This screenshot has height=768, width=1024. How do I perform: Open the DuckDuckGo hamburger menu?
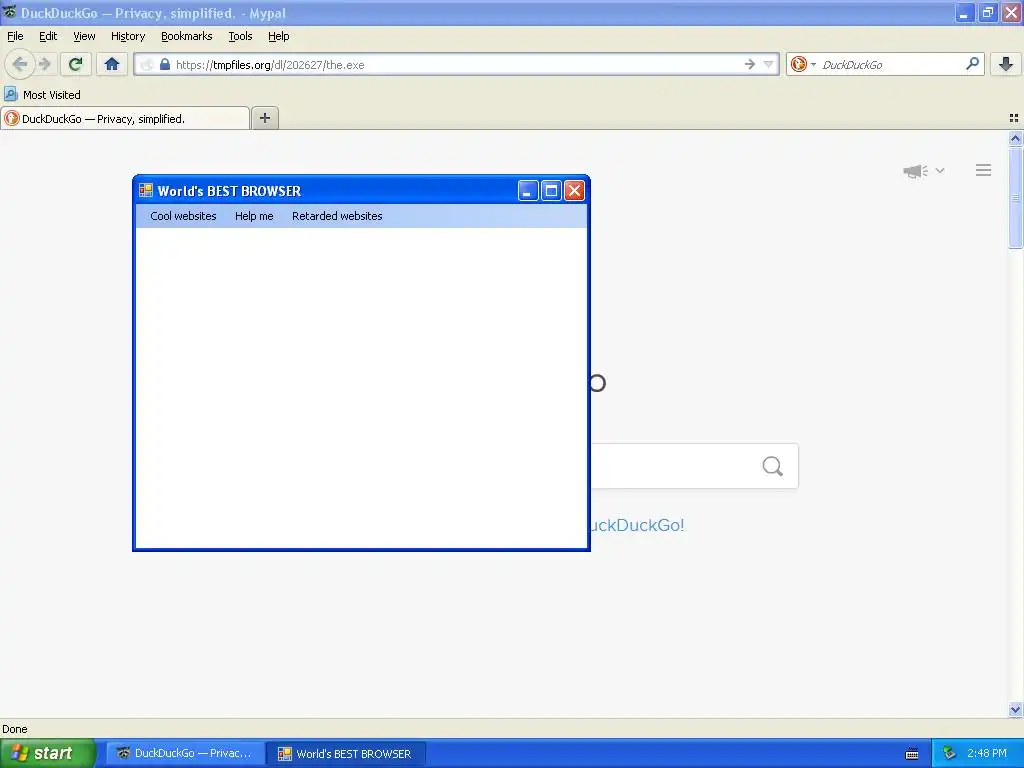[984, 170]
